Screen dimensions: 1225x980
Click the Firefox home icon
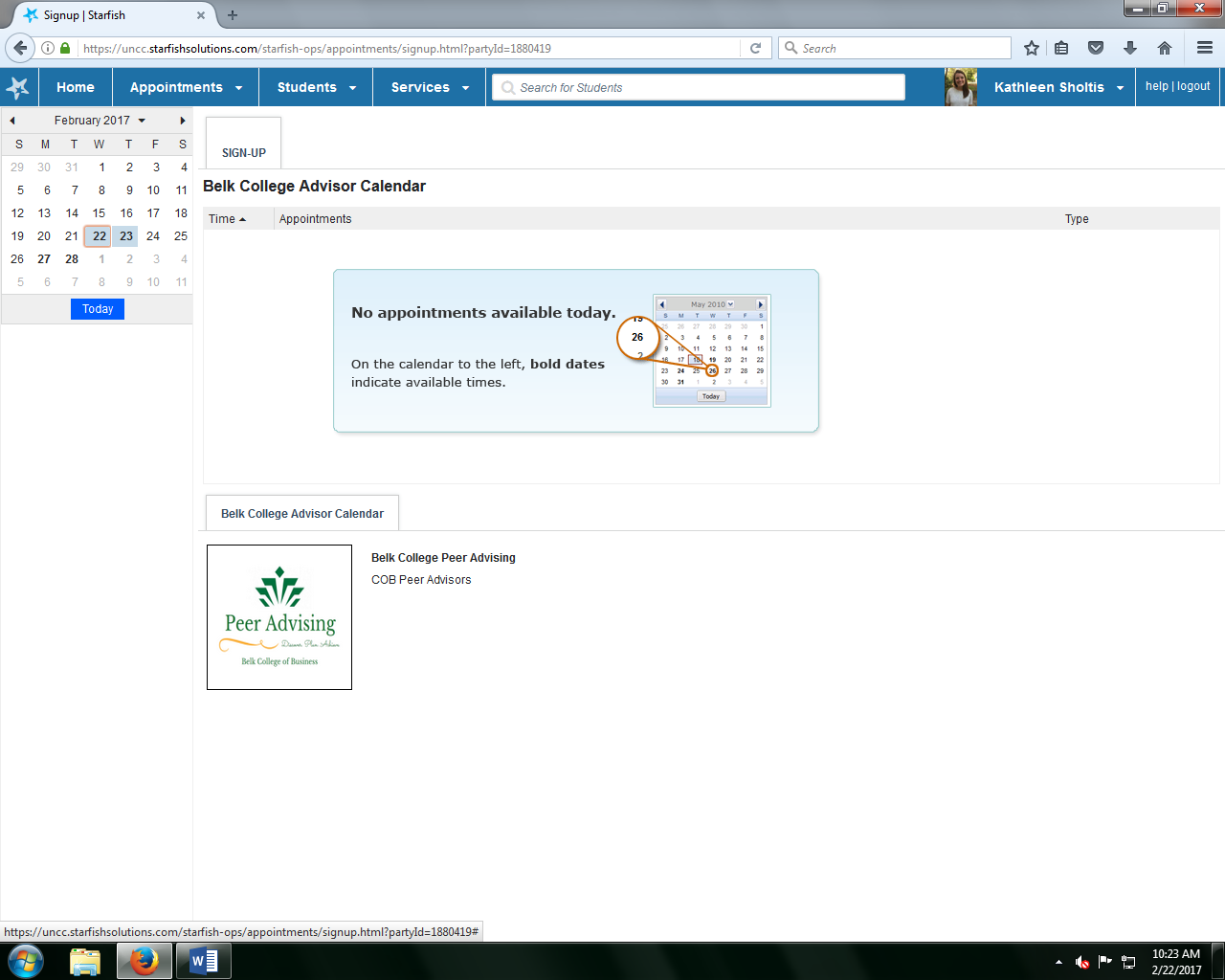[x=1165, y=48]
